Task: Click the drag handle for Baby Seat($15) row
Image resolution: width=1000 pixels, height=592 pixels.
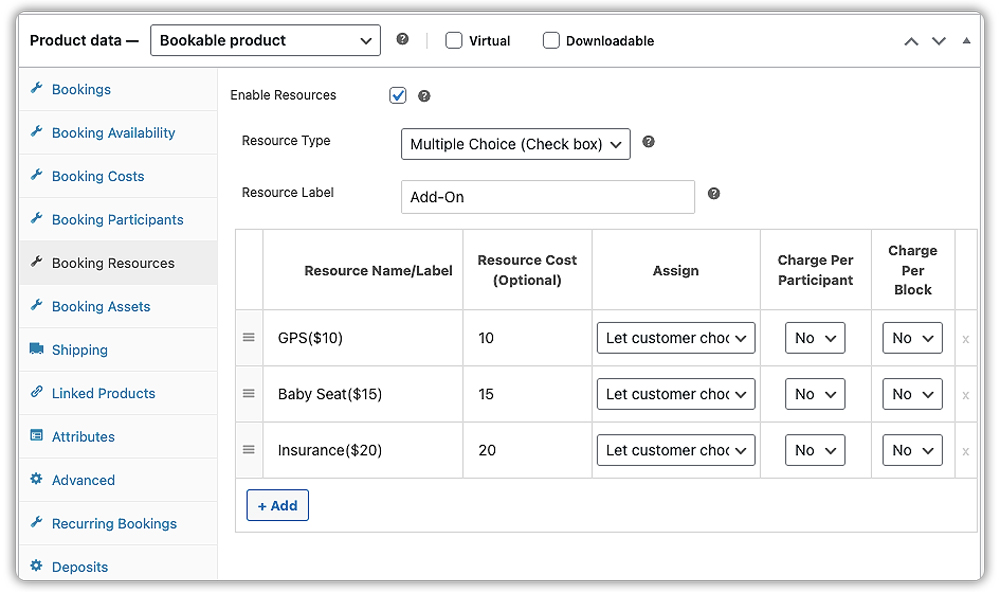Action: (x=249, y=394)
